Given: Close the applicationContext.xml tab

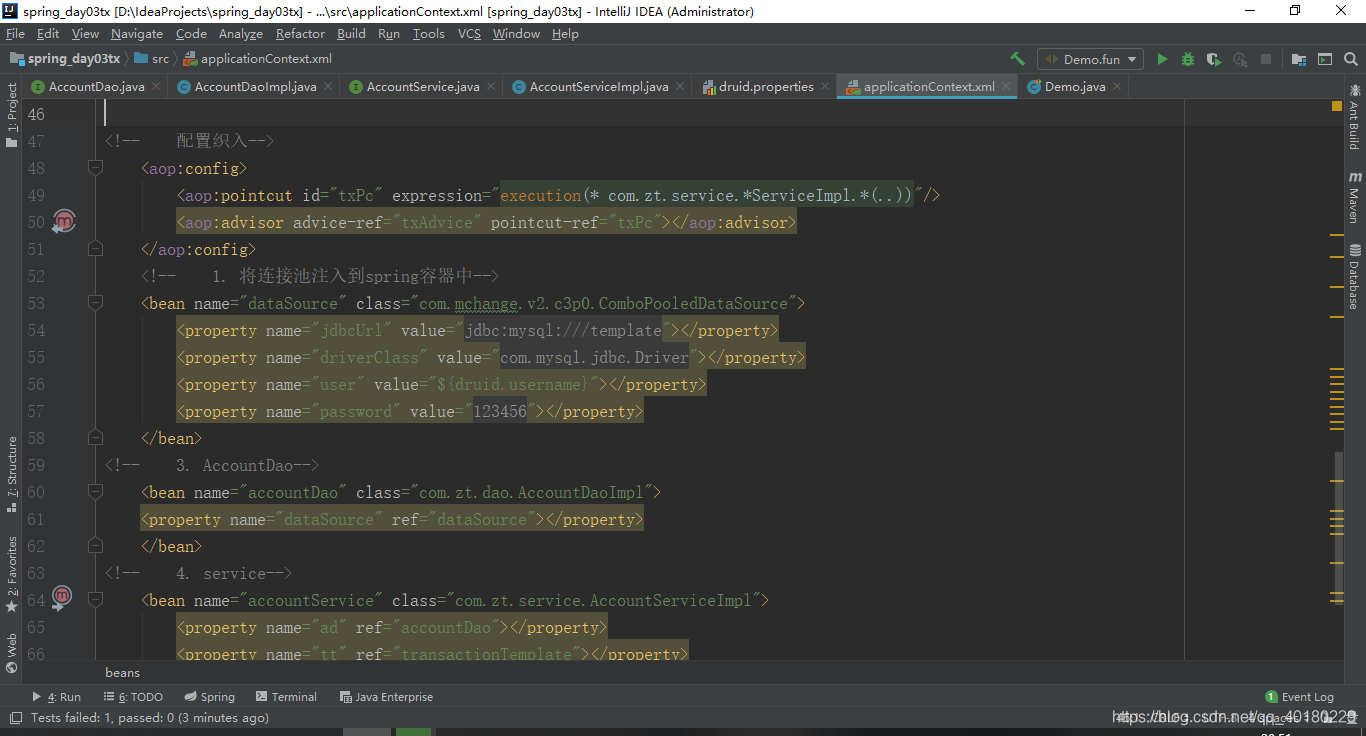Looking at the screenshot, I should tap(1005, 87).
